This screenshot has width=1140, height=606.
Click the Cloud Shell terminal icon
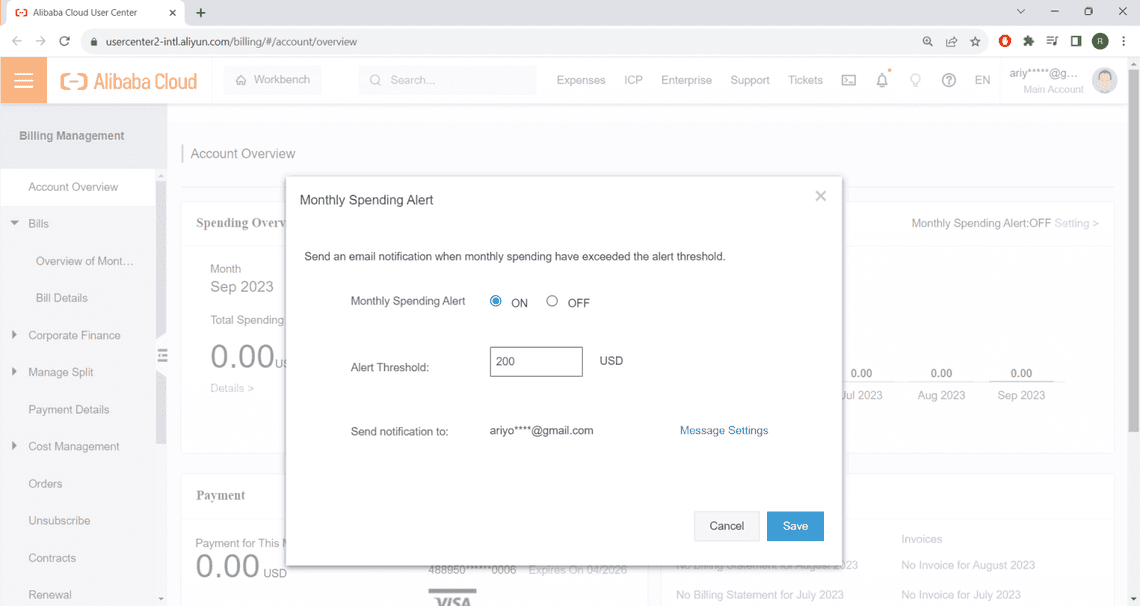[x=848, y=81]
